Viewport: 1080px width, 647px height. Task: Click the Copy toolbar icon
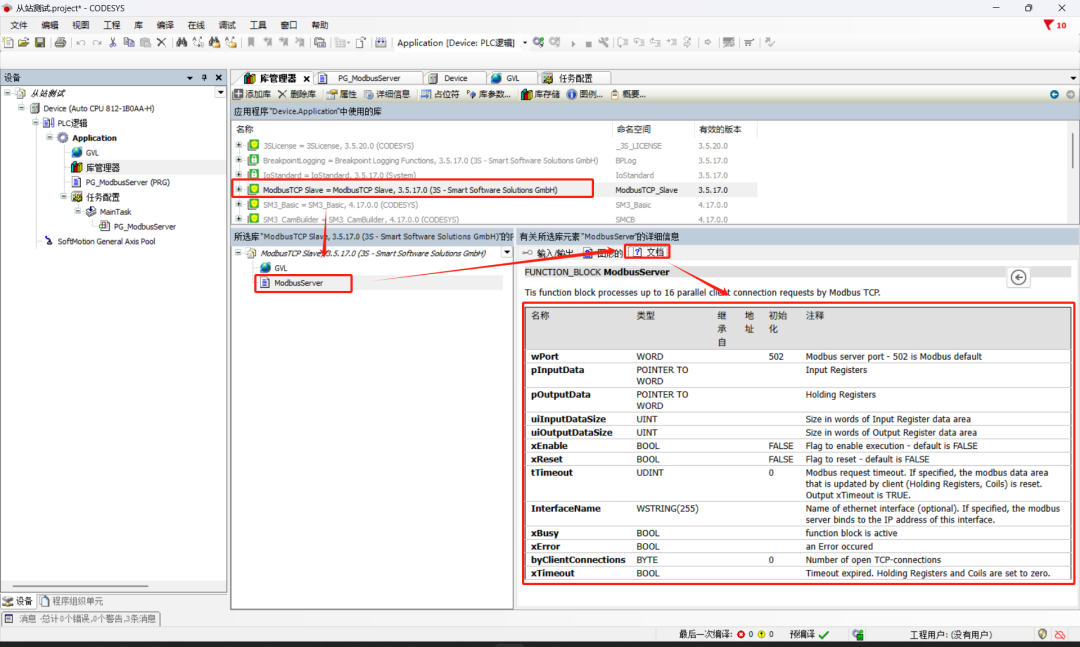(x=129, y=43)
